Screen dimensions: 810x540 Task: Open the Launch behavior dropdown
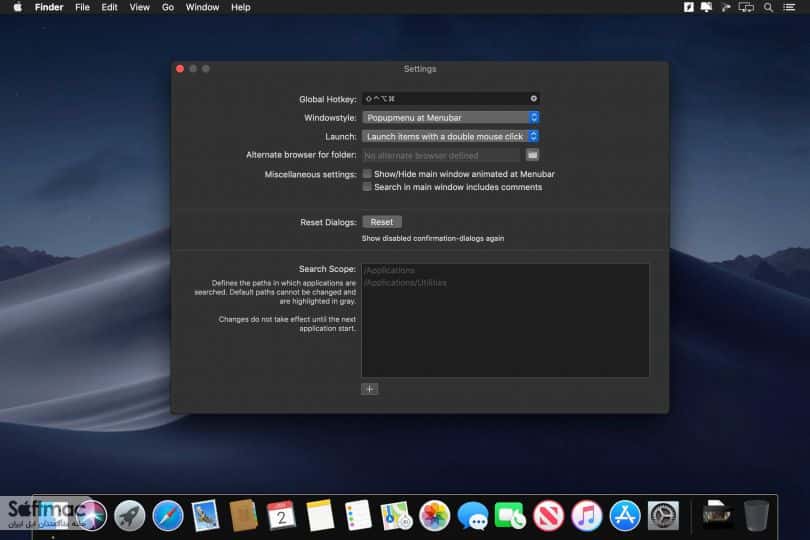450,136
